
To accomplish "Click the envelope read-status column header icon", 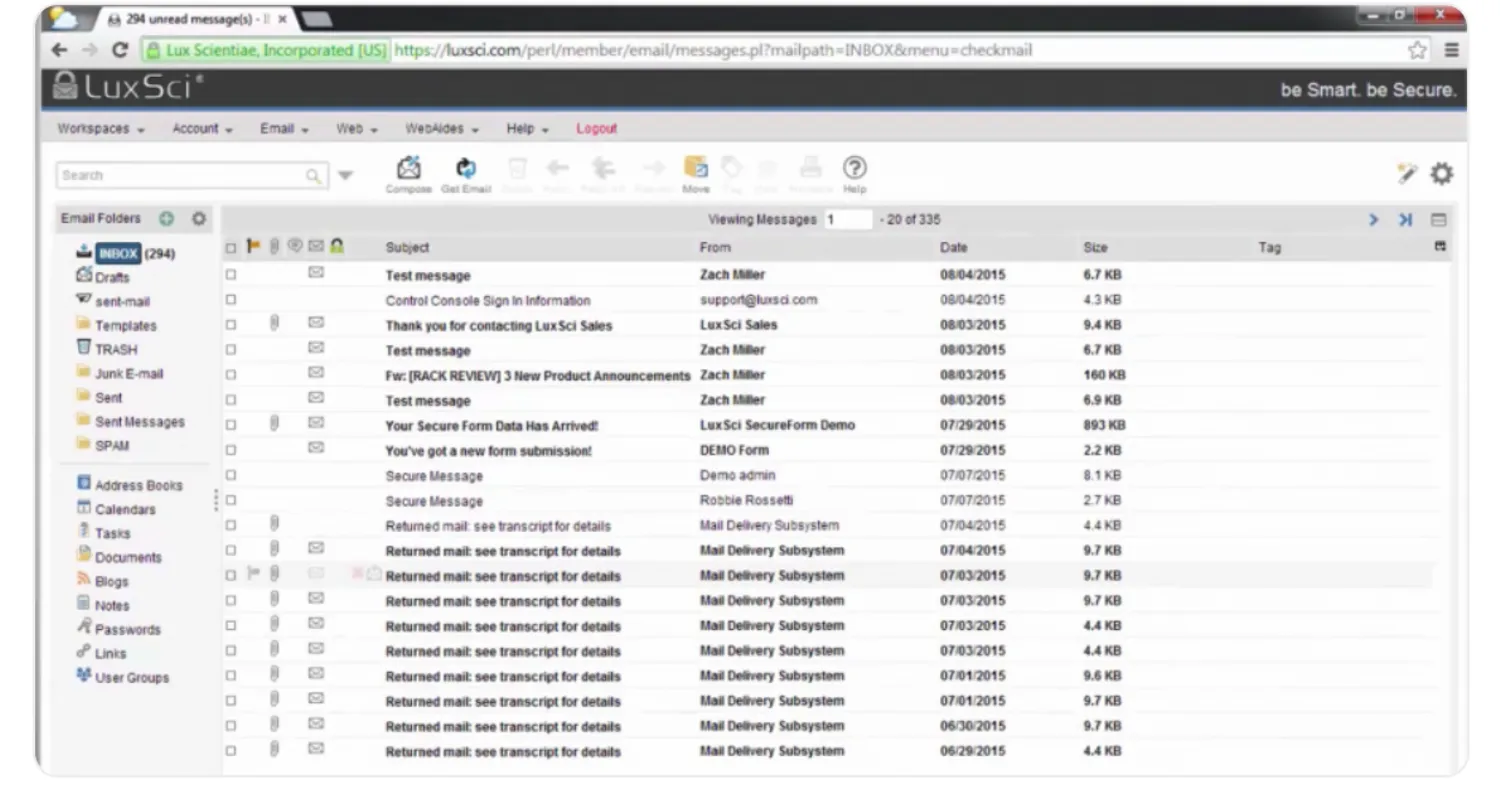I will (x=316, y=246).
